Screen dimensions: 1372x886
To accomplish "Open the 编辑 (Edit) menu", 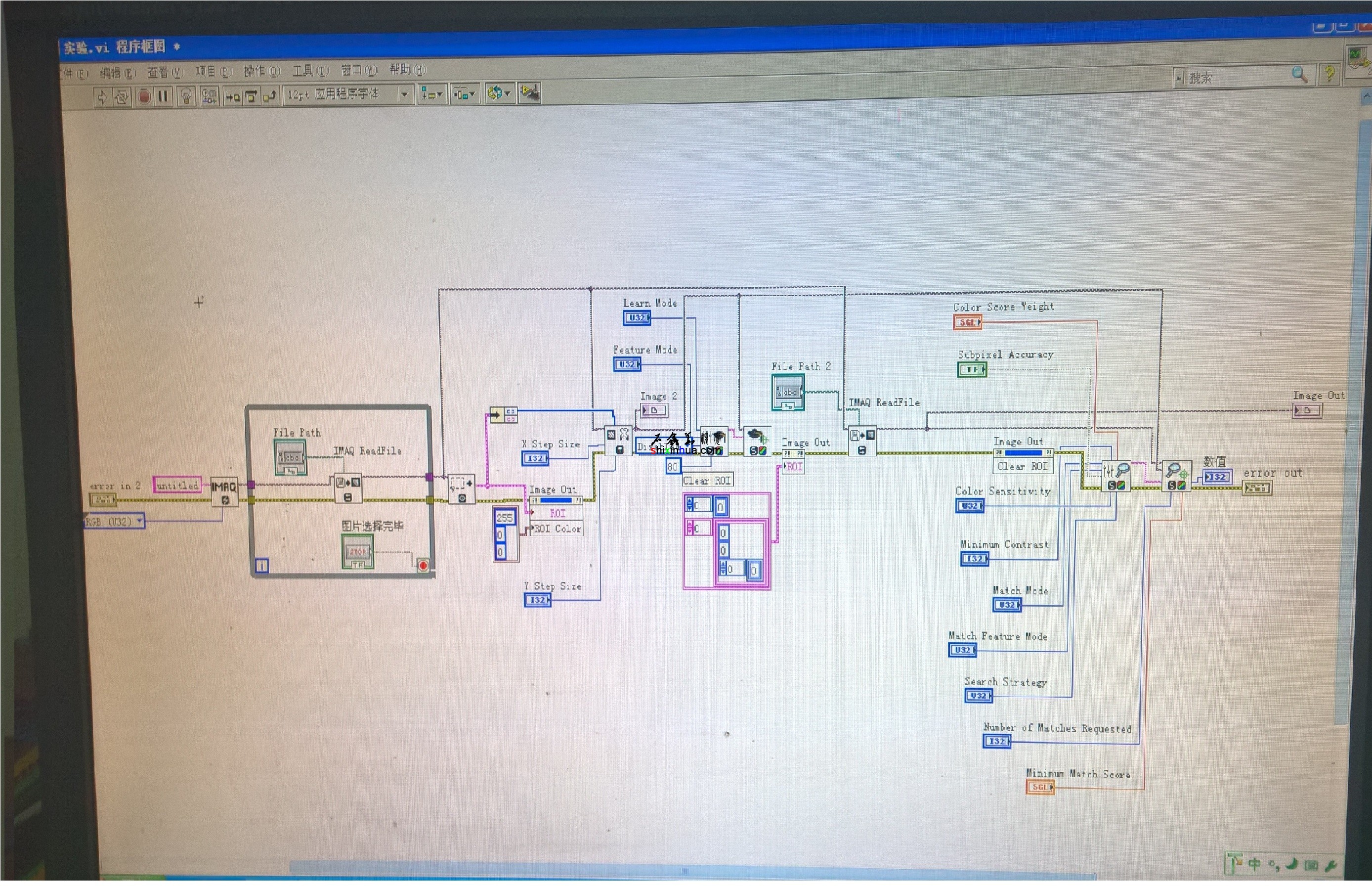I will click(x=117, y=73).
